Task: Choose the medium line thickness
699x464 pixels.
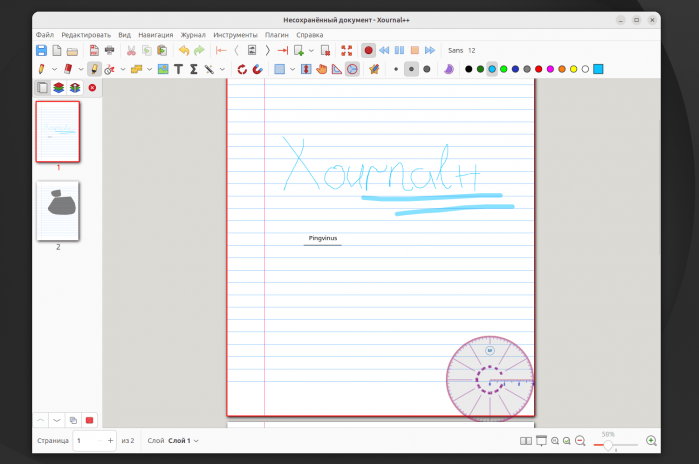Action: tap(411, 69)
